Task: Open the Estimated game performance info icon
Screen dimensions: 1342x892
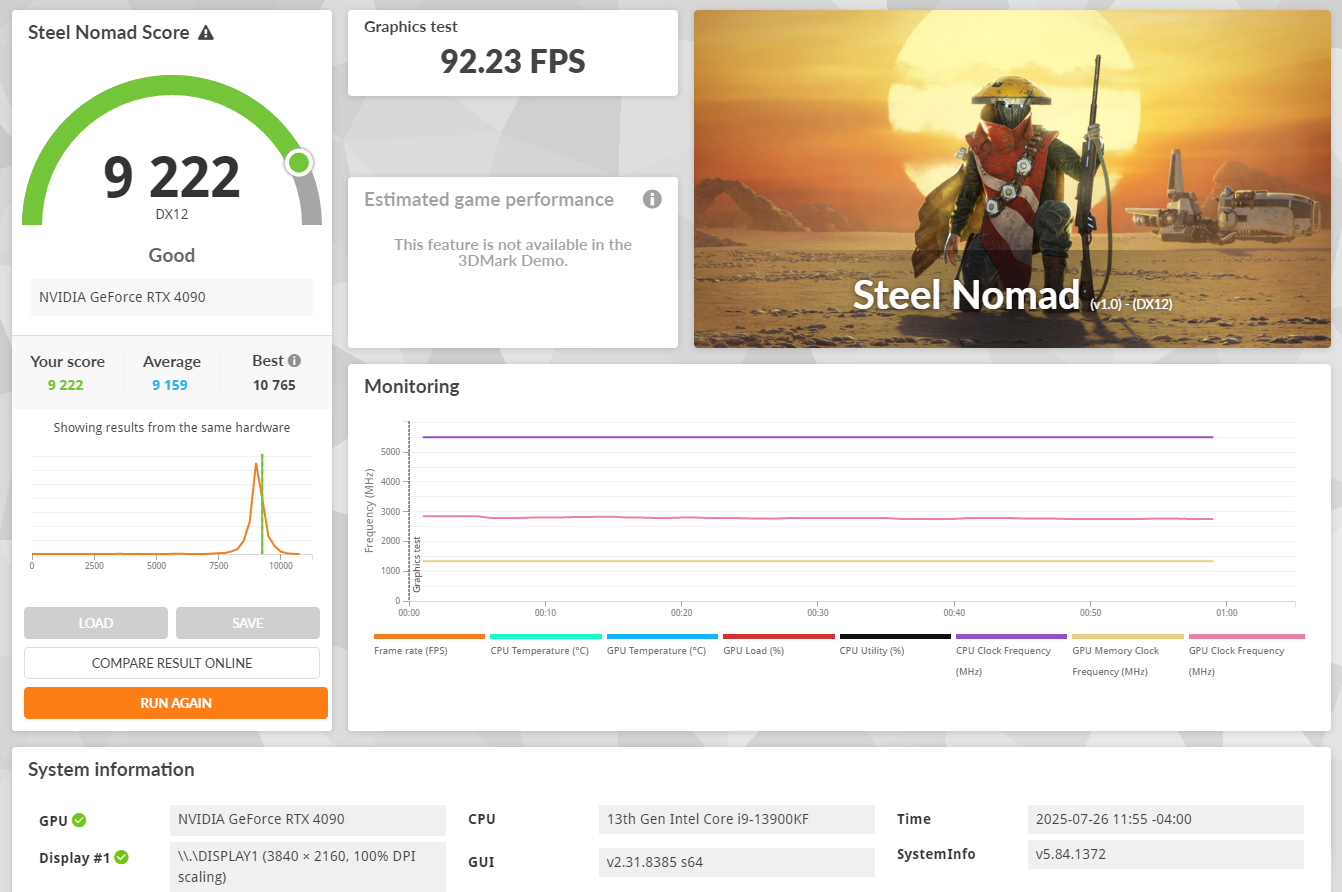Action: pyautogui.click(x=652, y=199)
